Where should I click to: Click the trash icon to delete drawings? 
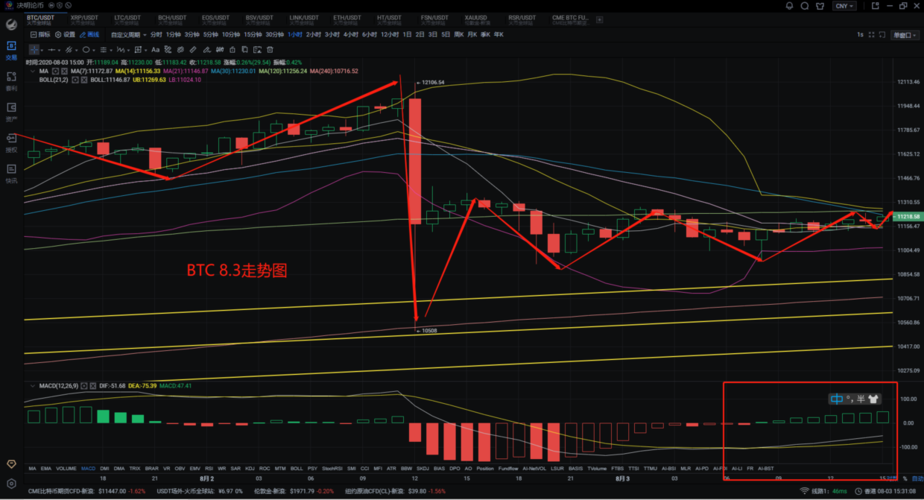[269, 48]
